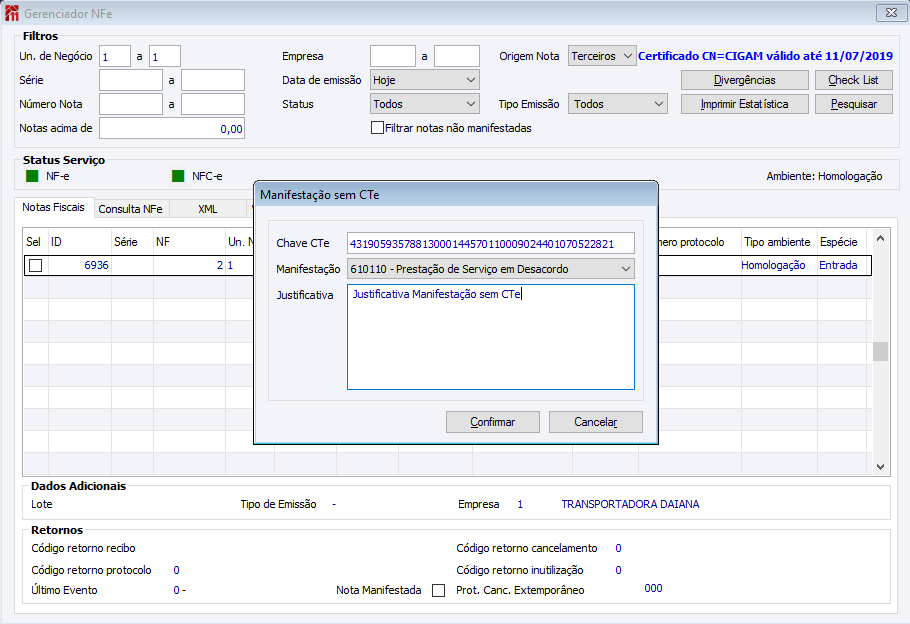This screenshot has height=624, width=910.
Task: Click the Gerenciador NFe app icon
Action: [x=12, y=13]
